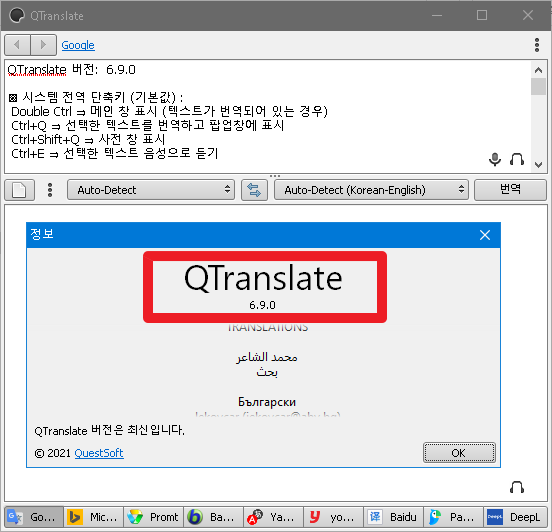Select the Promt translation service tab
This screenshot has height=532, width=552.
154,517
